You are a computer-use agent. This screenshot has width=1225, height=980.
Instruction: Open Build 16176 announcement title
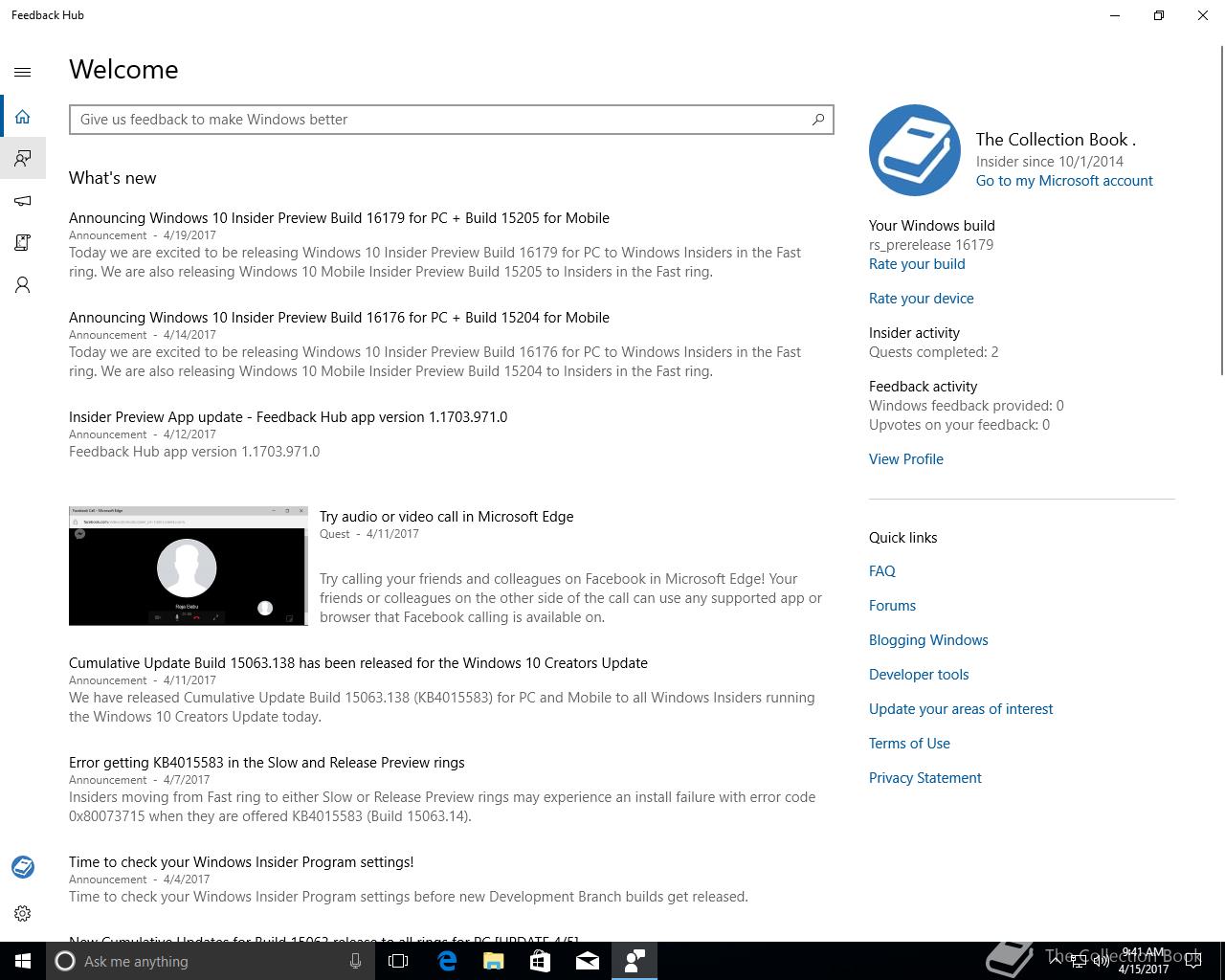coord(339,318)
